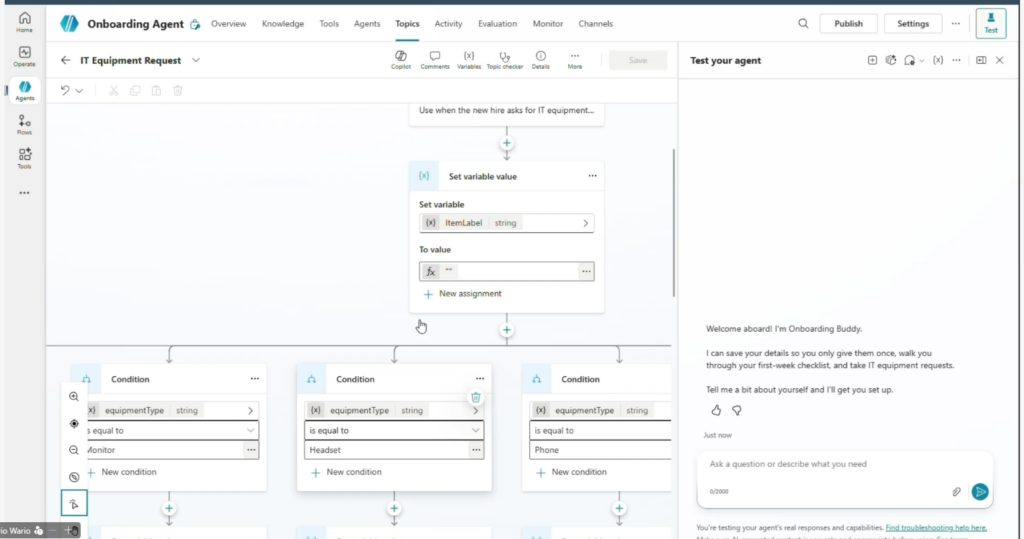Open Flows in left sidebar
The height and width of the screenshot is (539, 1024).
24,125
